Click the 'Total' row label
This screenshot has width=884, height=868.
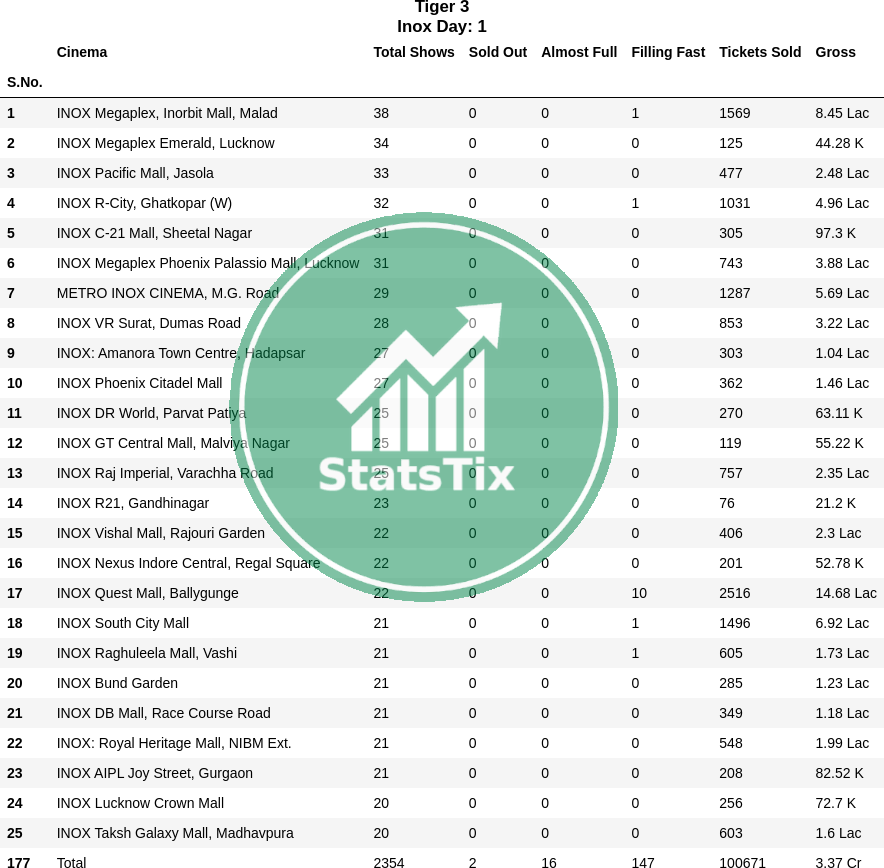[x=71, y=862]
